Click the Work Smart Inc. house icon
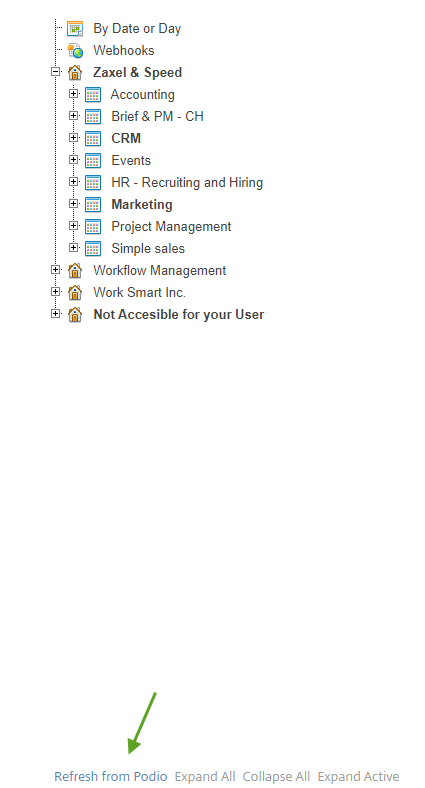 point(75,292)
